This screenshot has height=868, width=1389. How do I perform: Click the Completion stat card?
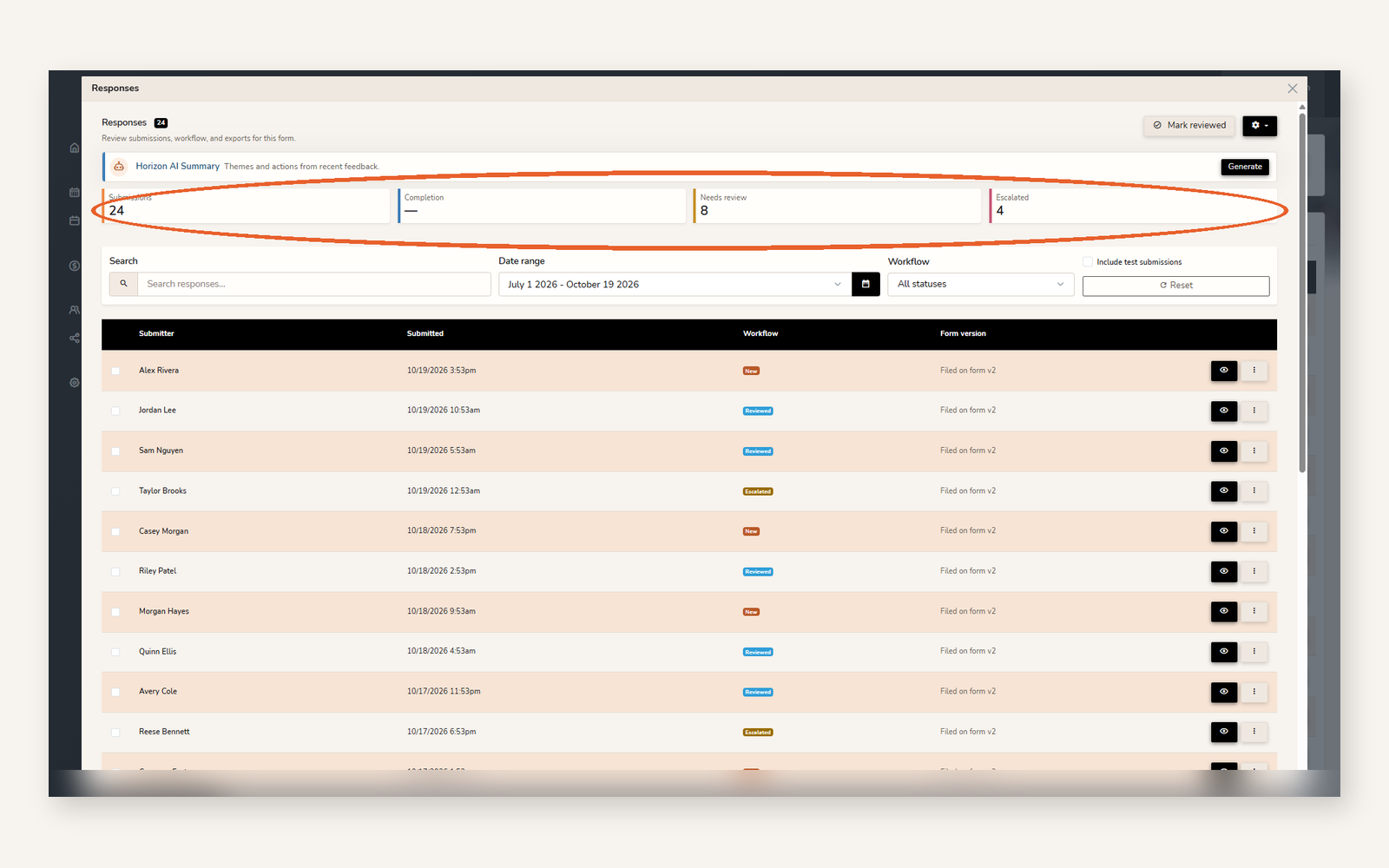(x=542, y=206)
